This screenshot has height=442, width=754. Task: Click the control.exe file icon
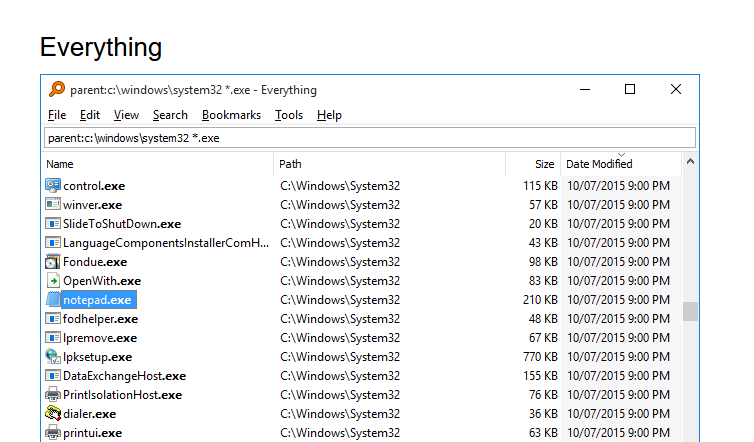click(53, 186)
